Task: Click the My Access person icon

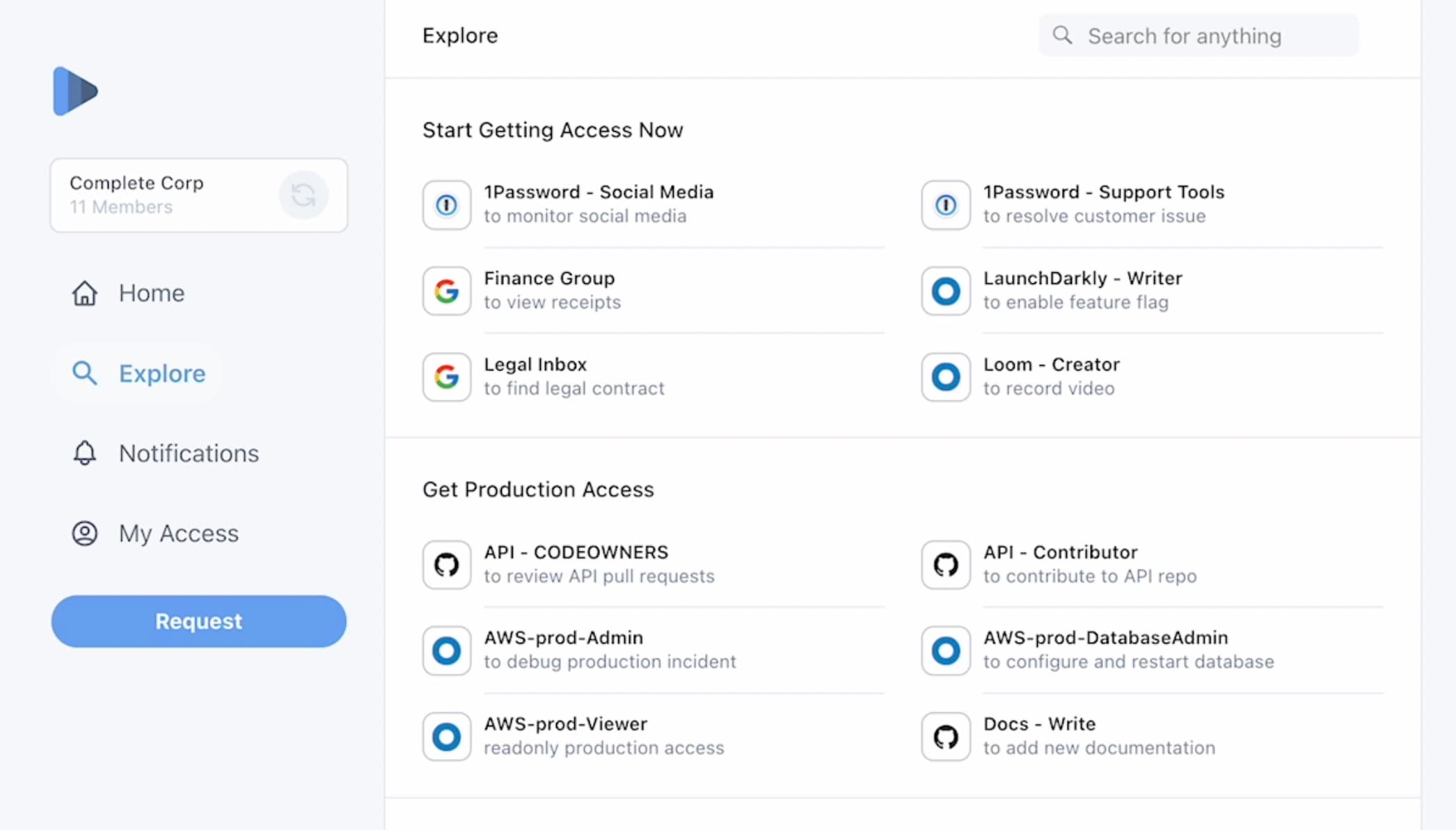Action: coord(85,533)
